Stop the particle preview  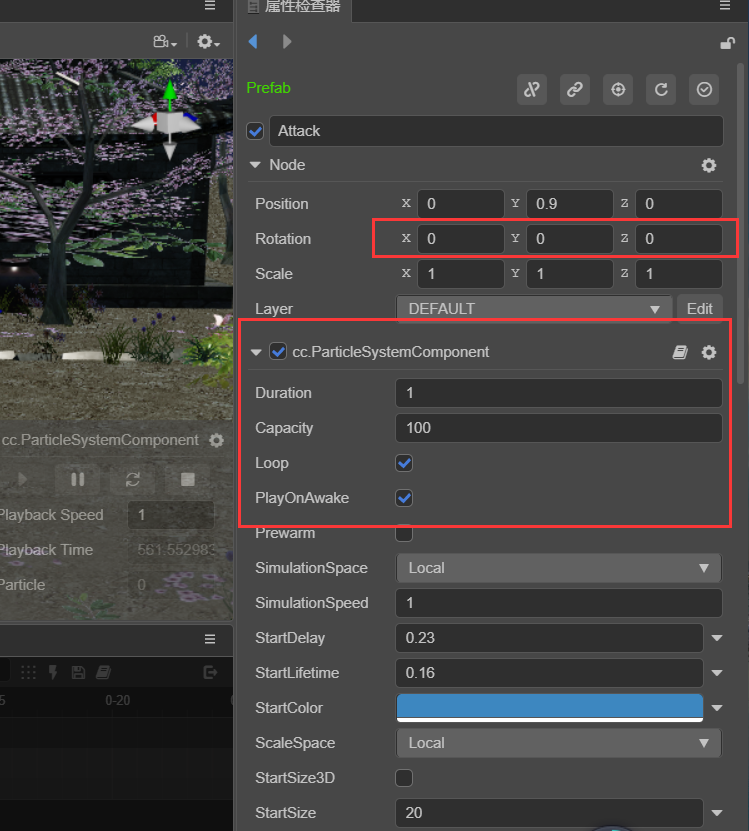point(188,480)
